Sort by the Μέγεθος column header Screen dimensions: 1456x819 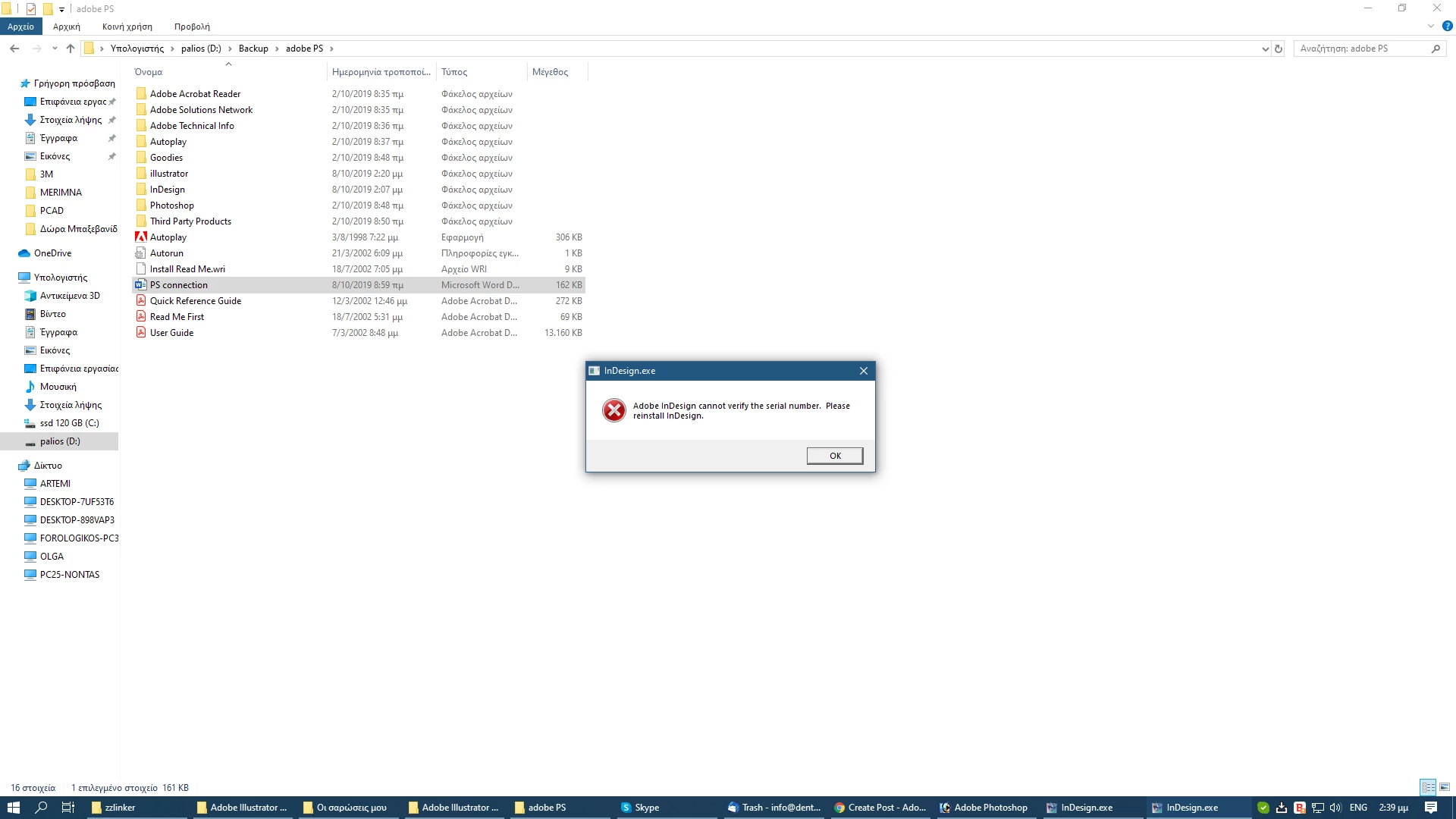click(550, 72)
